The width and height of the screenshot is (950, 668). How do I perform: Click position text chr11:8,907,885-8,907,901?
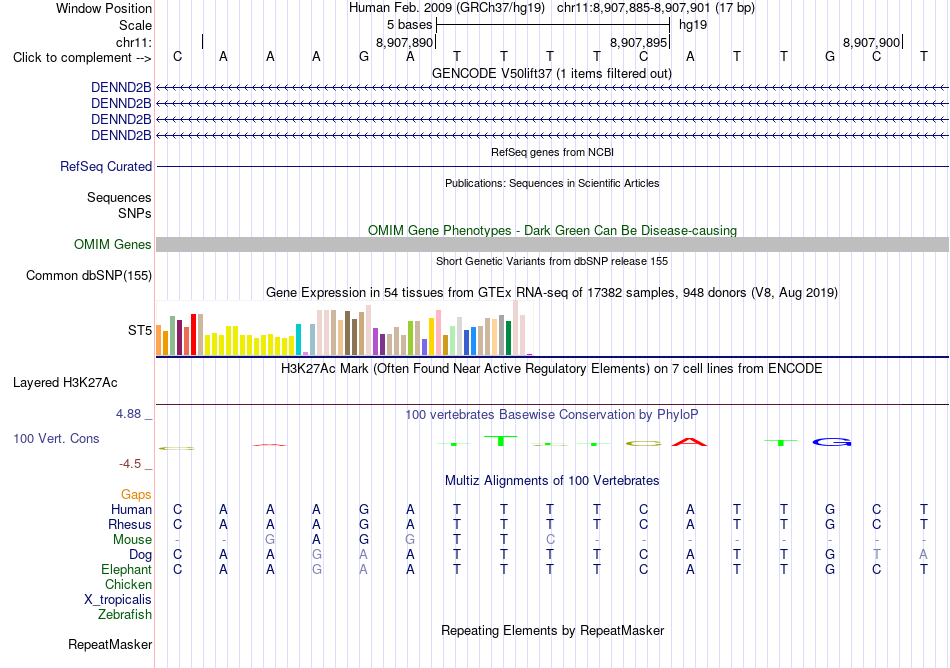click(656, 8)
